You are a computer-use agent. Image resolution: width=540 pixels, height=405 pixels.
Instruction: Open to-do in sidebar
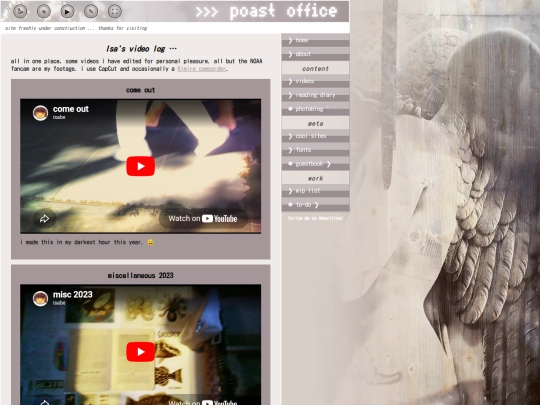pos(315,205)
